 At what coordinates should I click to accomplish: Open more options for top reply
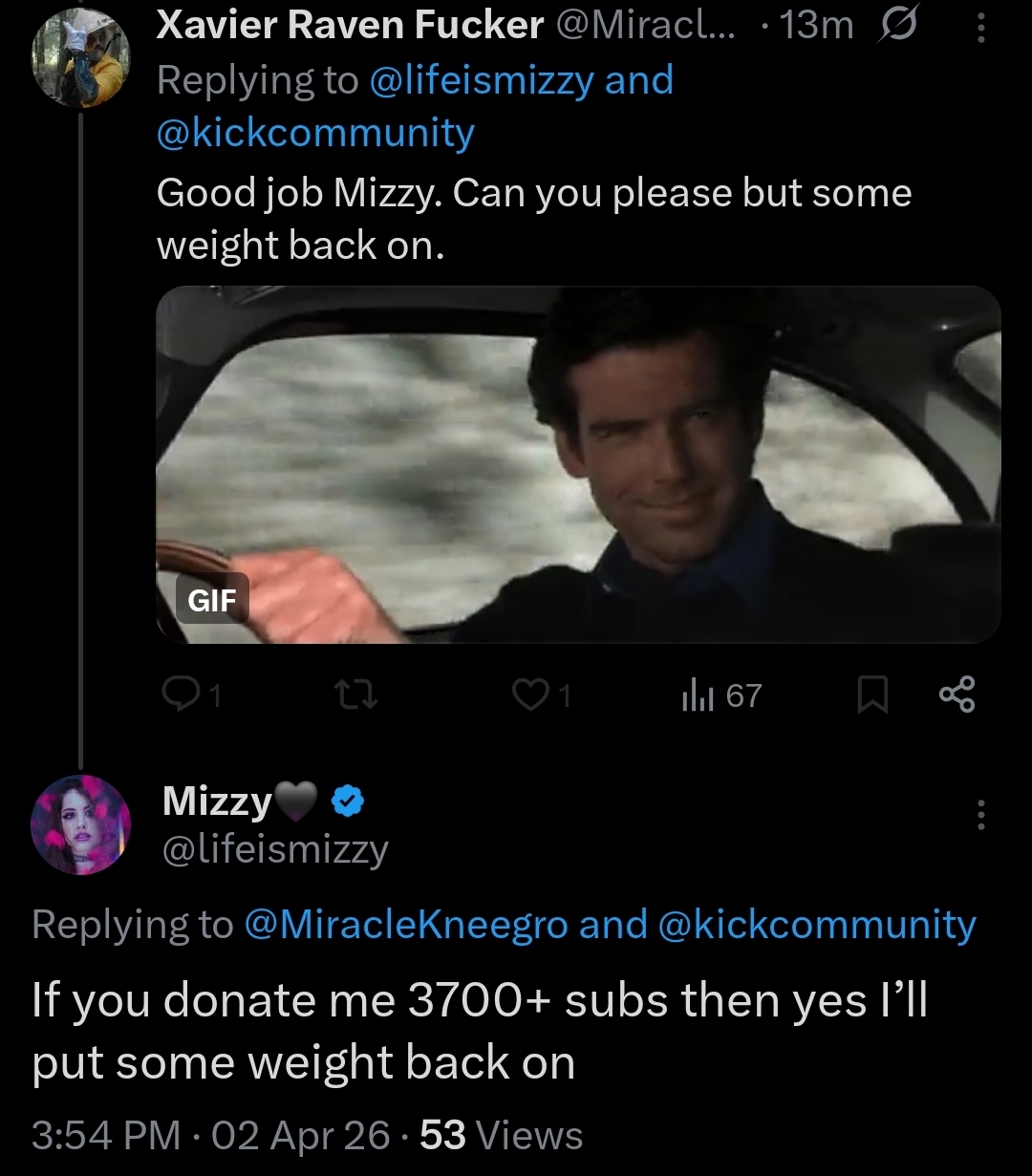coord(979,29)
